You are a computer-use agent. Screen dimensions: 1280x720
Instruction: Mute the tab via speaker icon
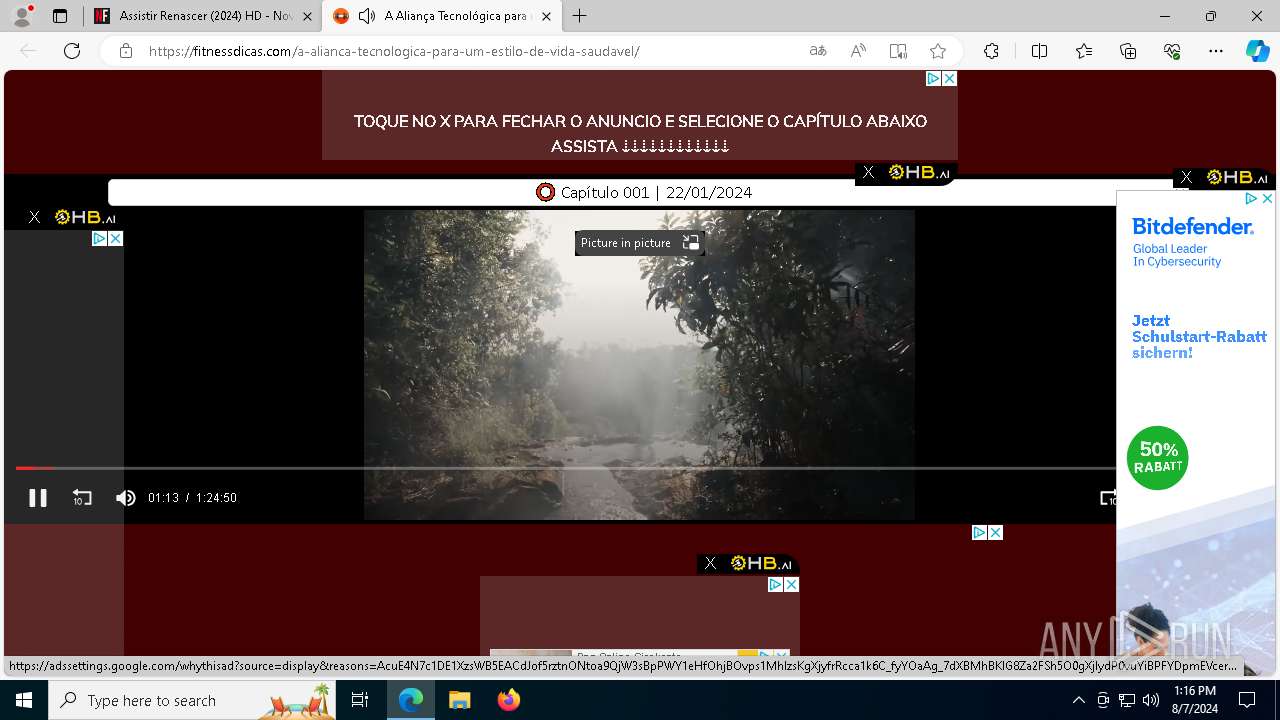[367, 16]
